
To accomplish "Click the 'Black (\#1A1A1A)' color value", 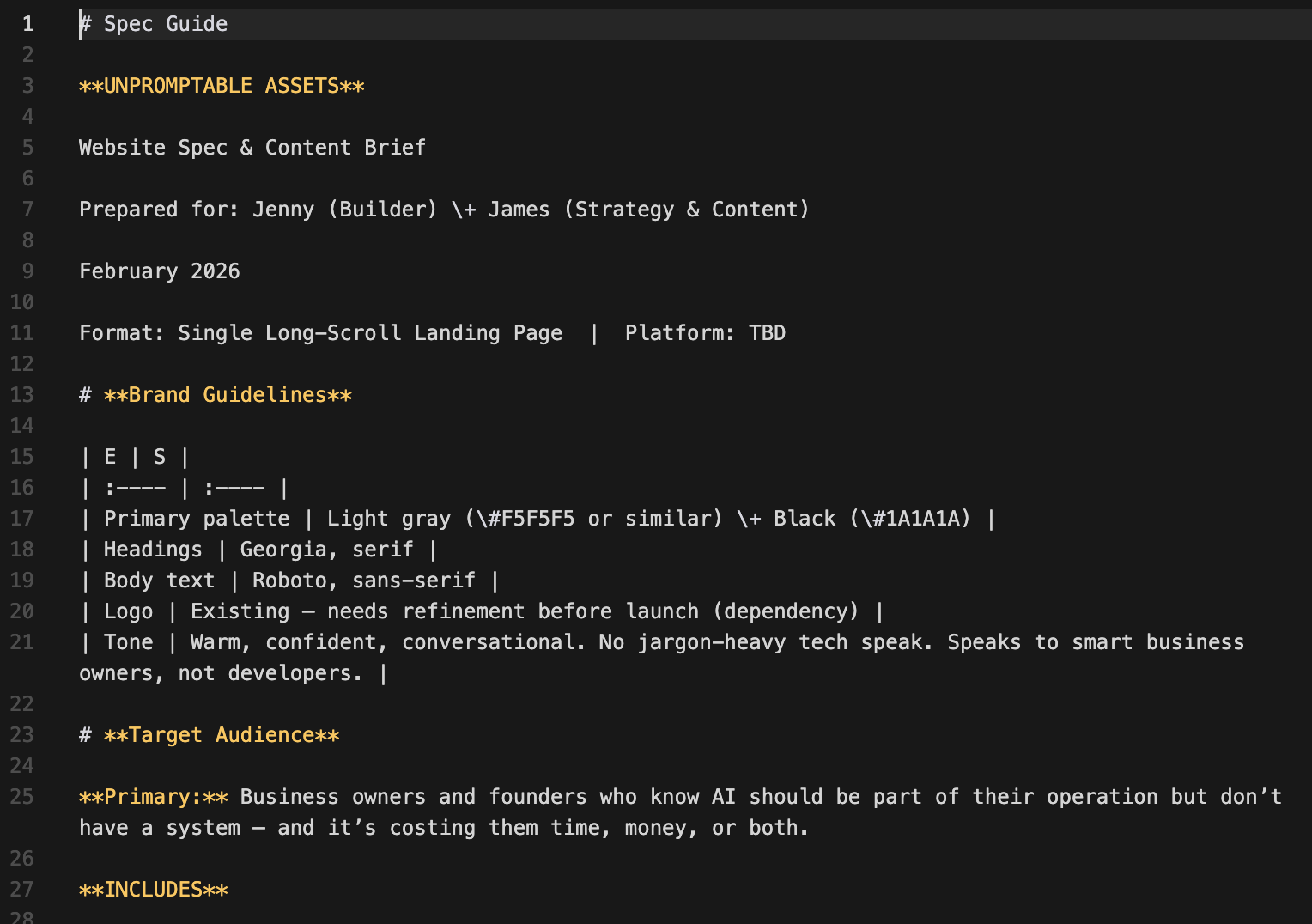I will 872,519.
